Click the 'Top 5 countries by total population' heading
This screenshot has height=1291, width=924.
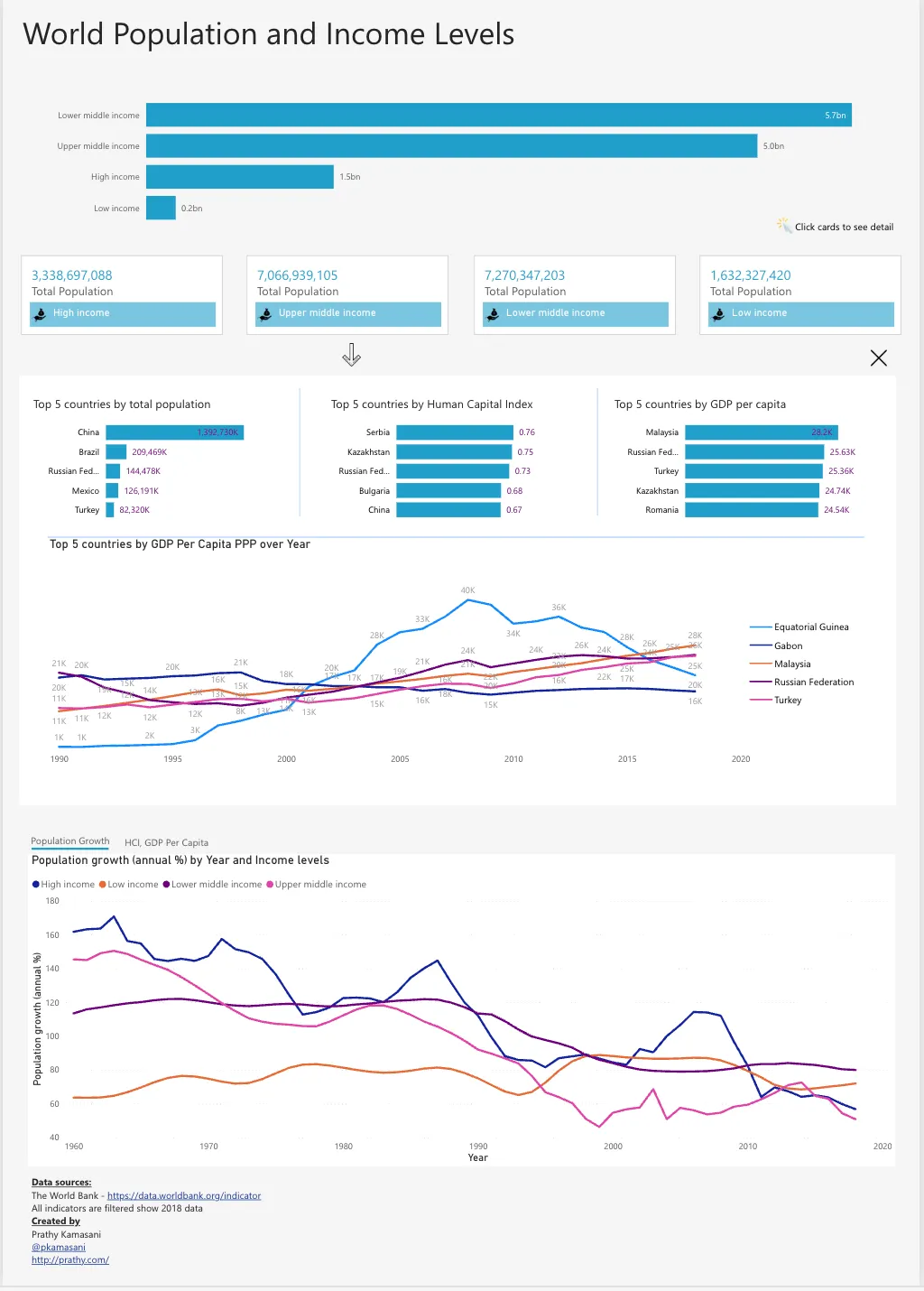coord(122,404)
